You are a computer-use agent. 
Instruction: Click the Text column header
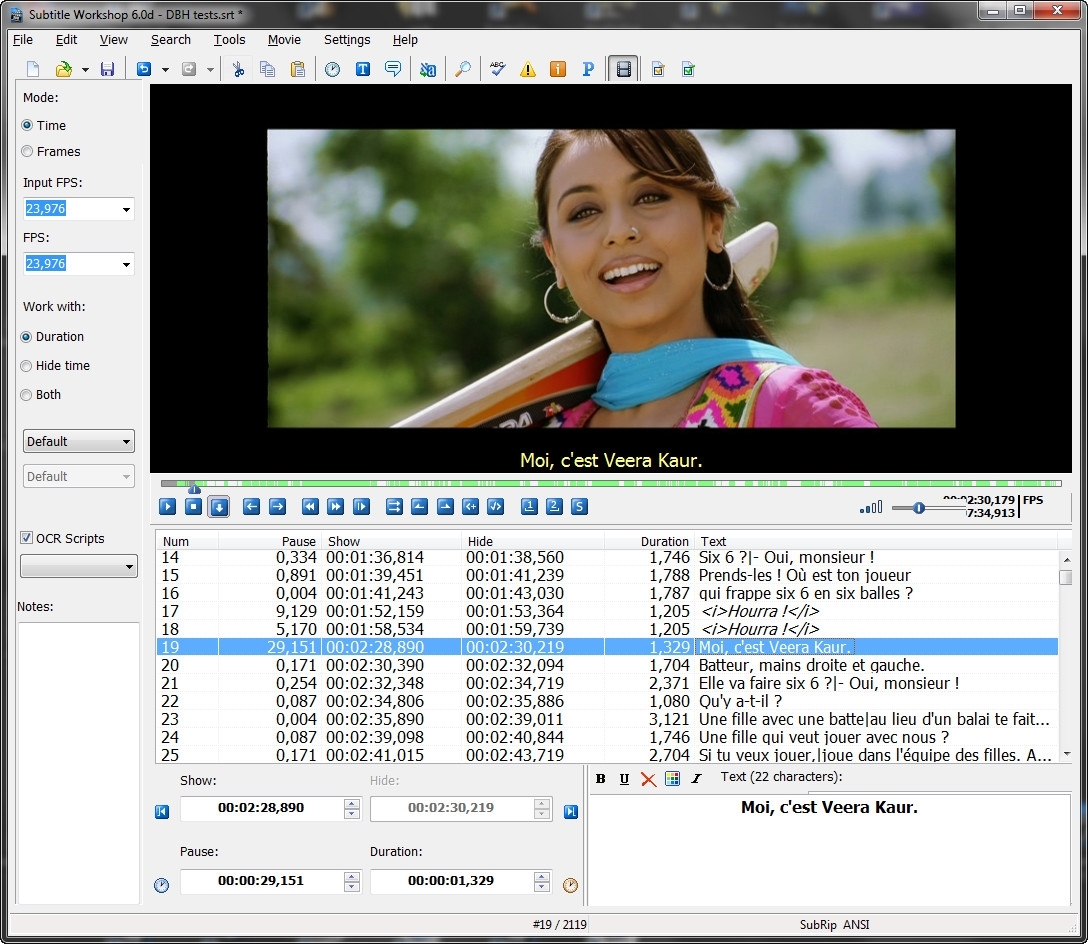pyautogui.click(x=876, y=541)
